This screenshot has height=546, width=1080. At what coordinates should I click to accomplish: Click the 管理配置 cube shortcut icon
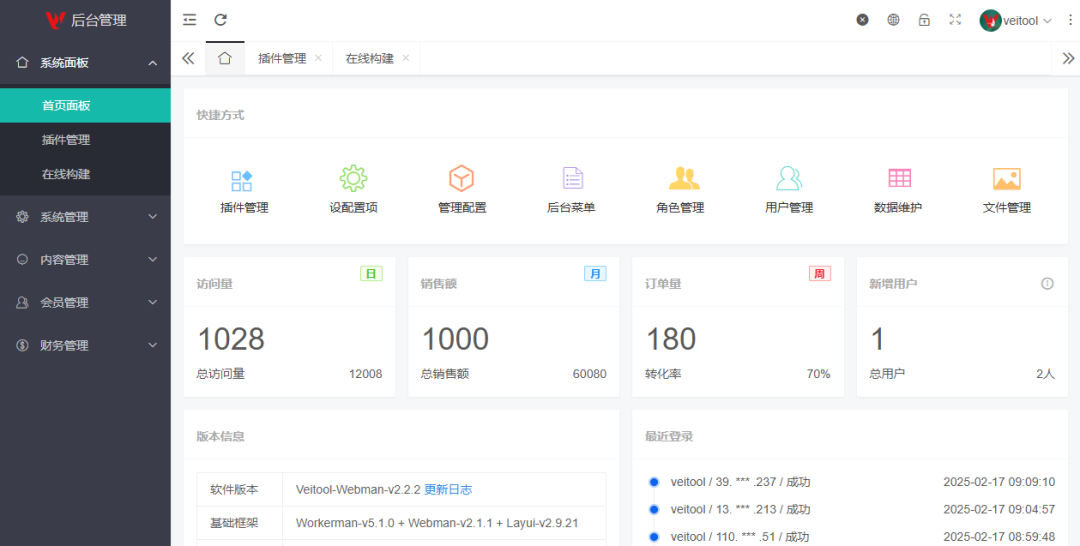point(461,178)
